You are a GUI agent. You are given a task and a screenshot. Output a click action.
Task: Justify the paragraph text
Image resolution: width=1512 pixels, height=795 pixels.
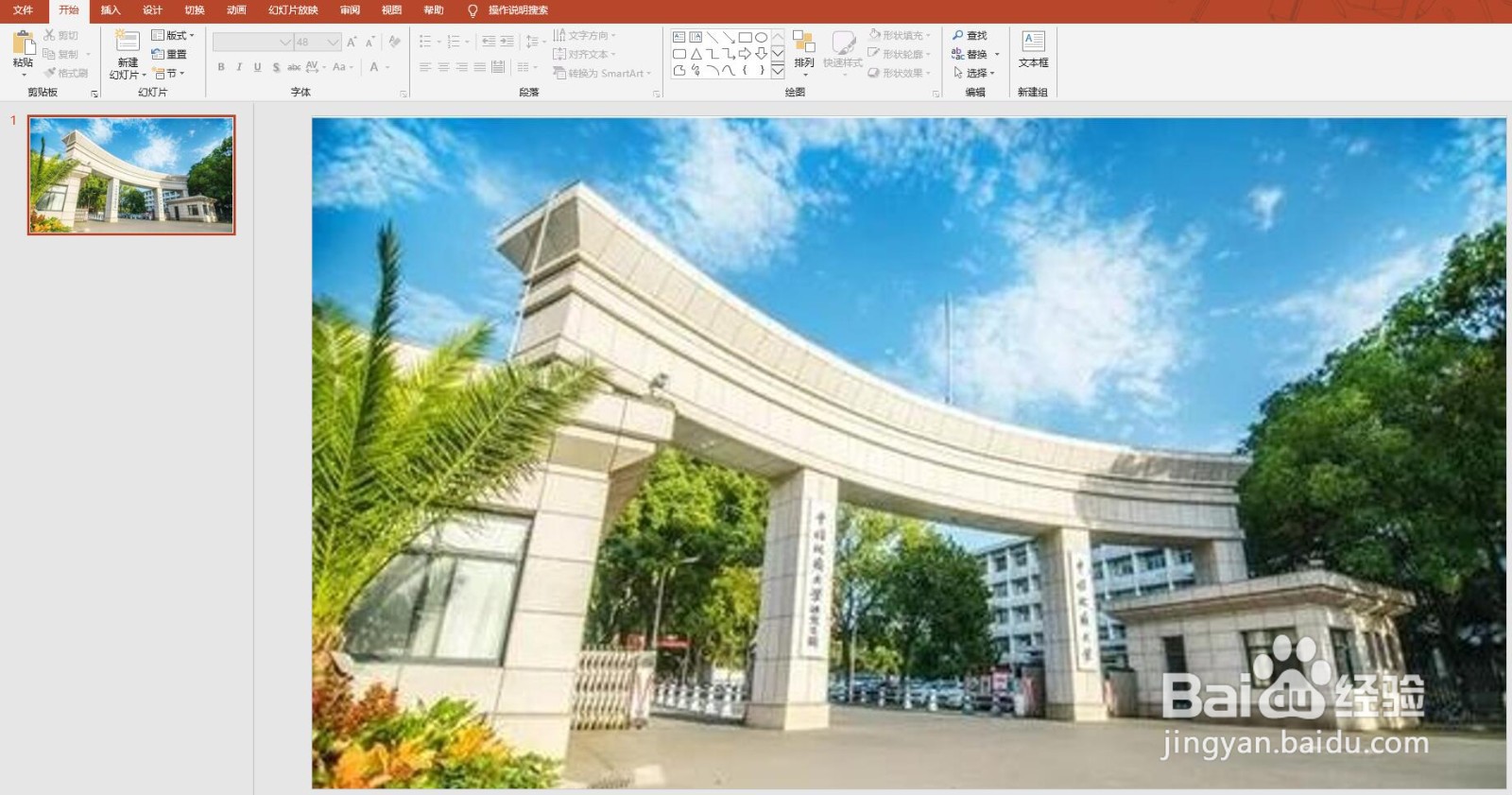coord(479,67)
